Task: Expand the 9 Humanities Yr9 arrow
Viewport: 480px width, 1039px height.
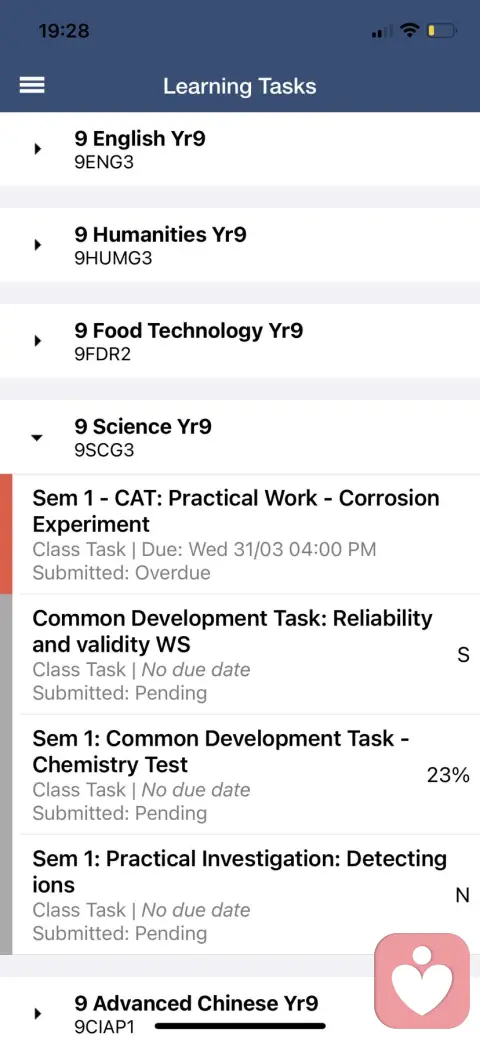Action: pos(38,245)
